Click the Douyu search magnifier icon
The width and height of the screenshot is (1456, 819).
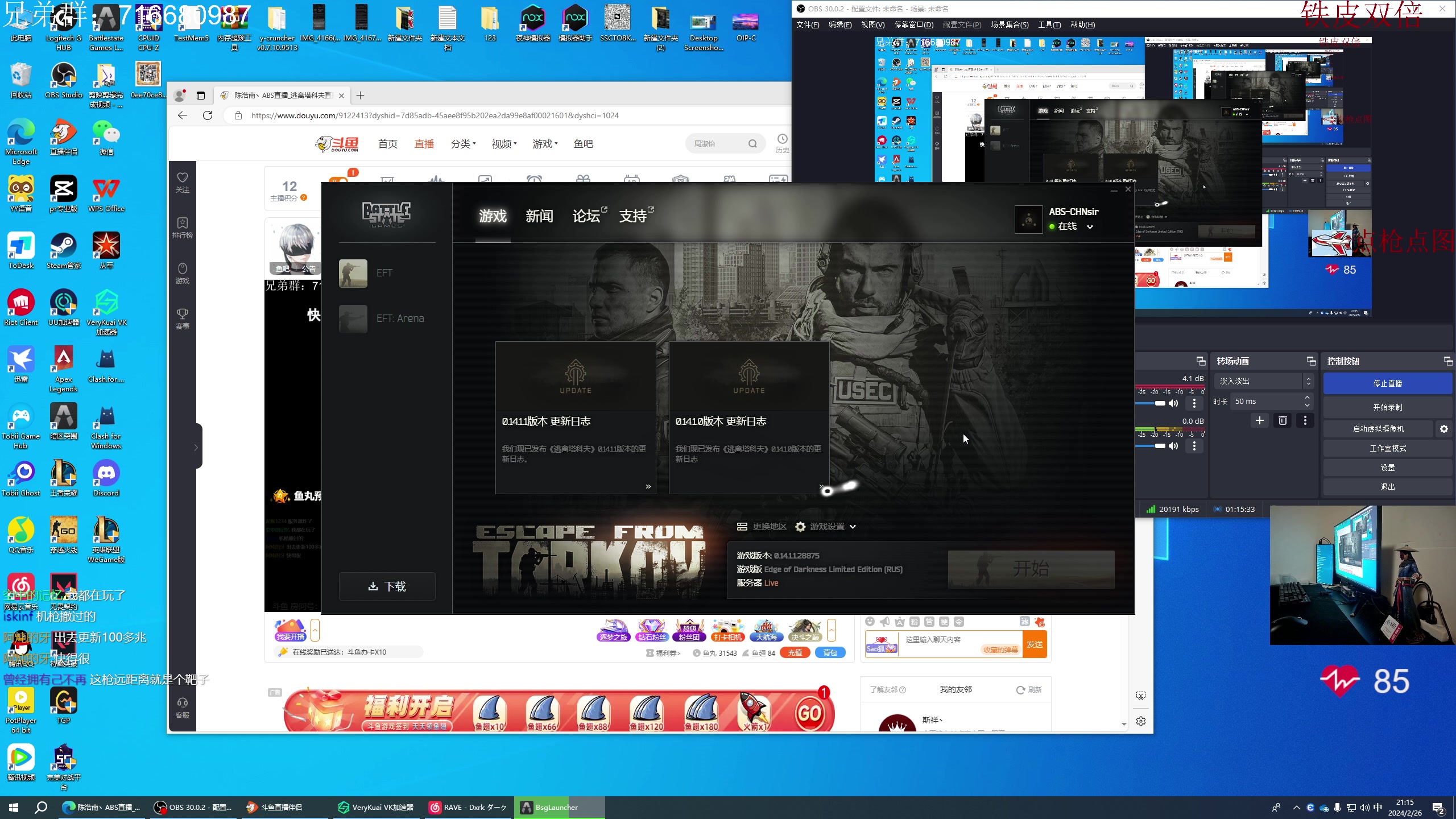coord(752,144)
